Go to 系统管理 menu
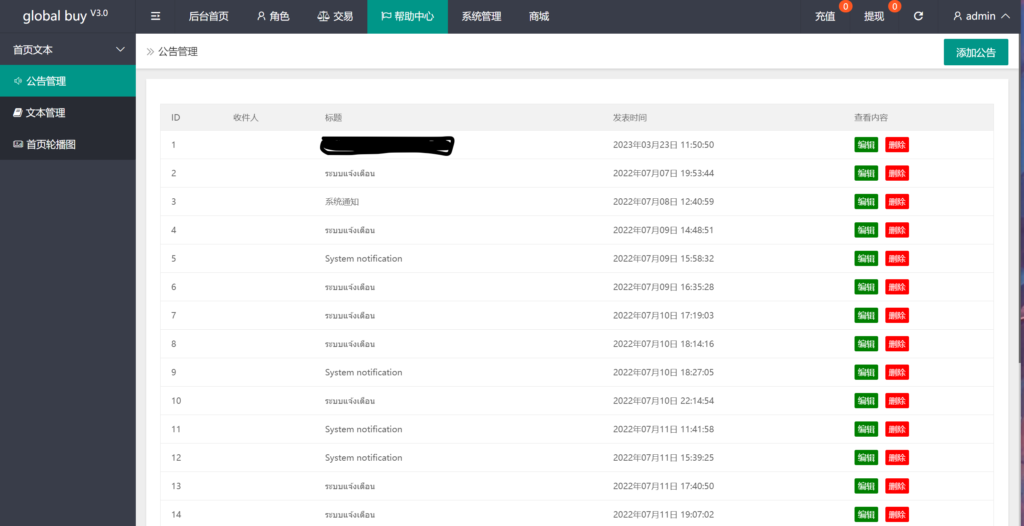The image size is (1024, 526). pyautogui.click(x=481, y=16)
